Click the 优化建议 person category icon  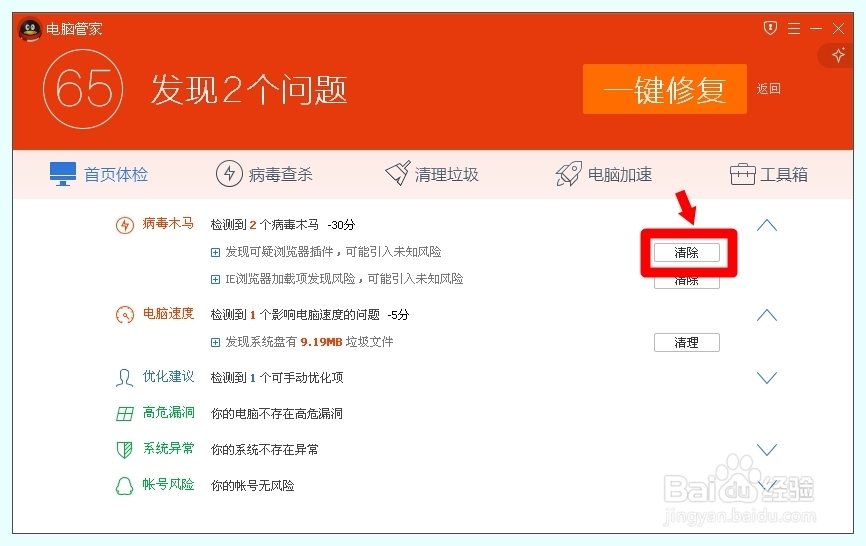[x=124, y=378]
